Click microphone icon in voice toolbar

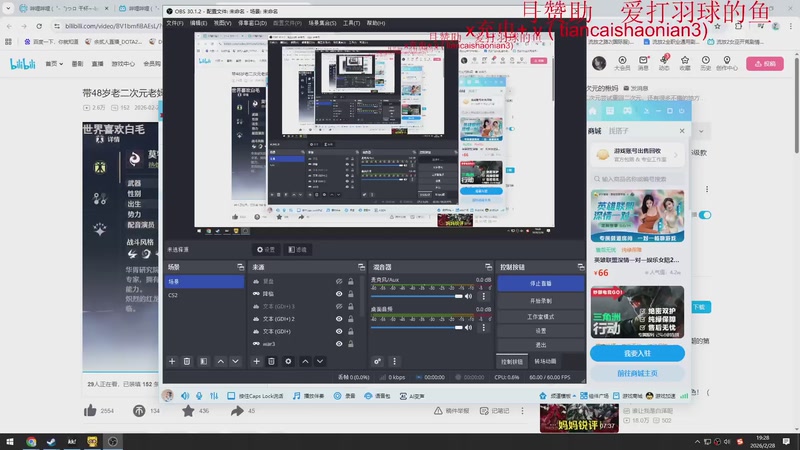coord(199,396)
